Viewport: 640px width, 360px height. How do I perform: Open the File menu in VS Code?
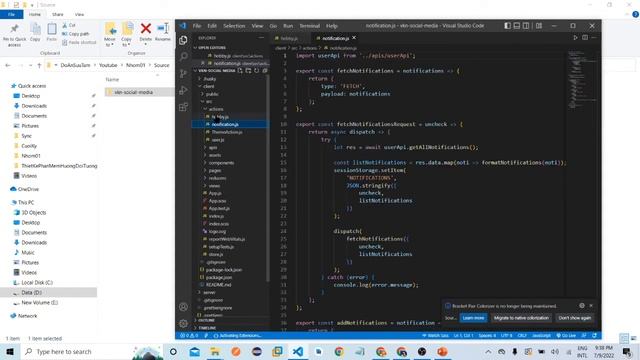click(197, 26)
